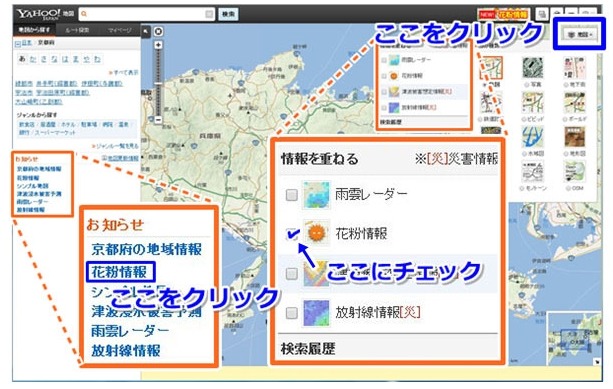Click the map zoom slider handle

158,83
